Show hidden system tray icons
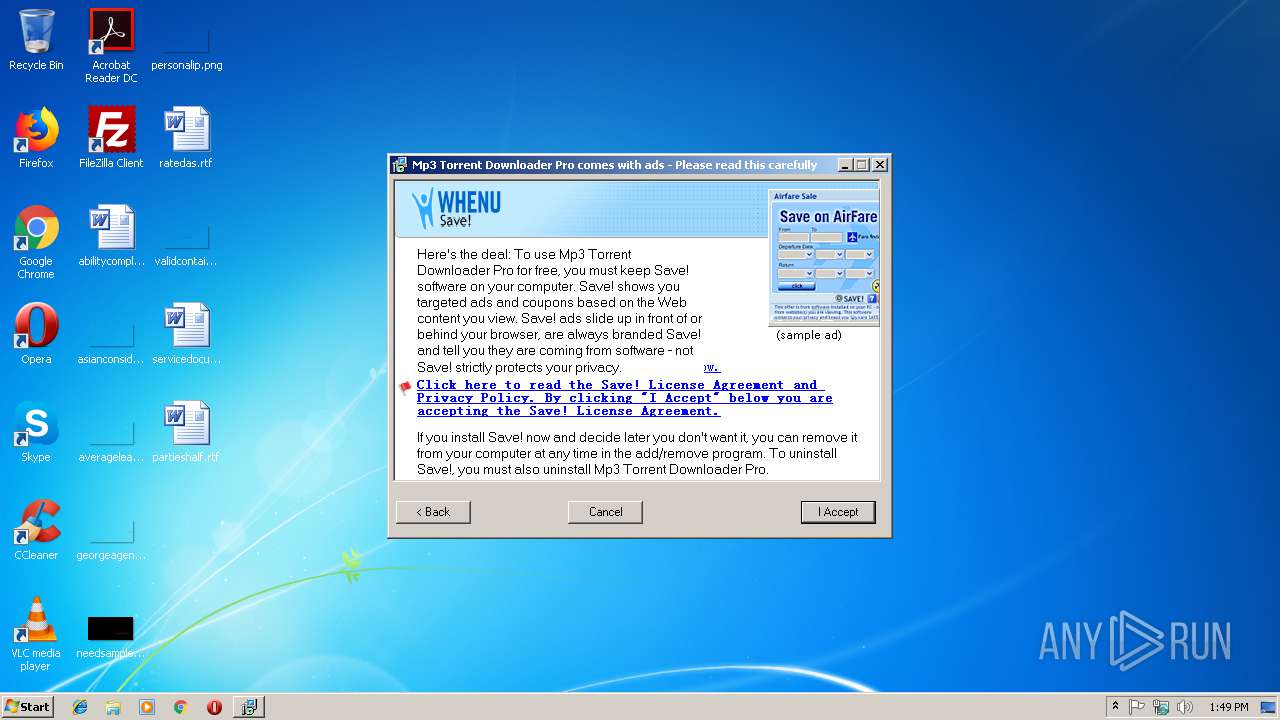 pyautogui.click(x=1116, y=707)
